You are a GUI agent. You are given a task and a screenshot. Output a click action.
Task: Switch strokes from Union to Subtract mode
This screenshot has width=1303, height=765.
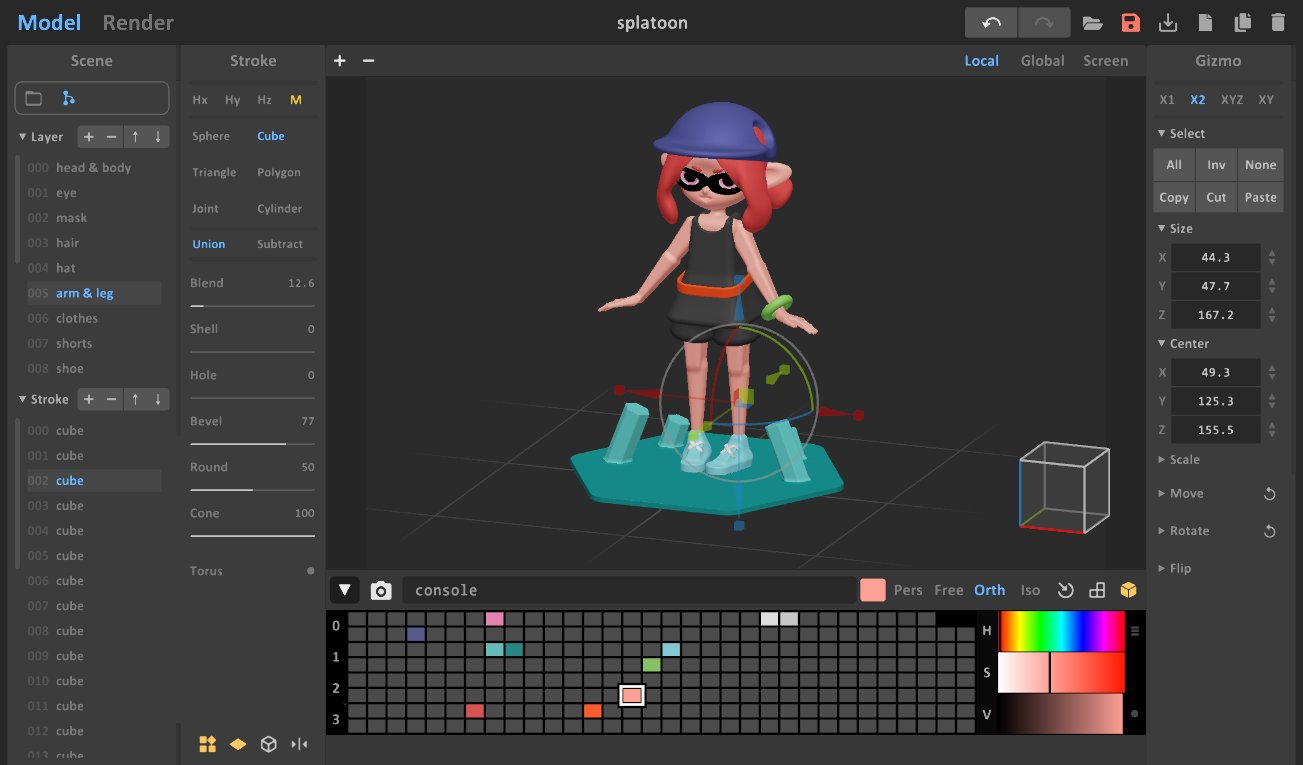(280, 243)
